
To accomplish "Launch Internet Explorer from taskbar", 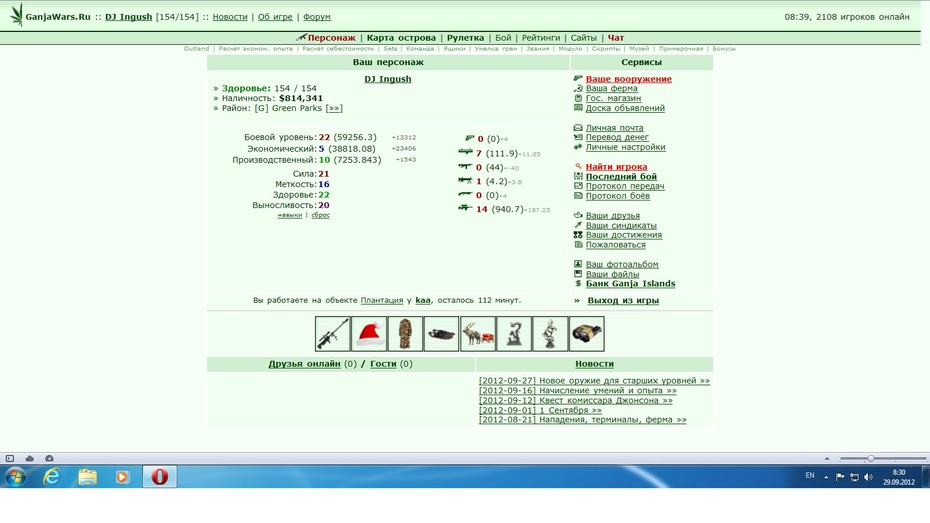I will (52, 477).
